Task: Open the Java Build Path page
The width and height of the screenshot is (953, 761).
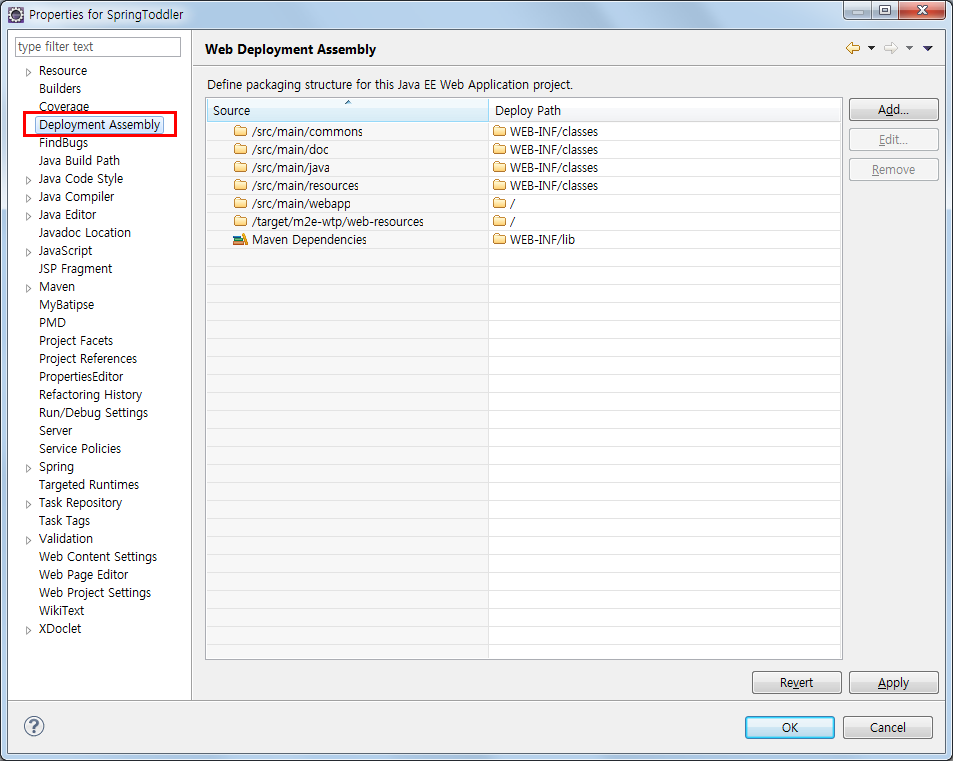Action: (x=79, y=160)
